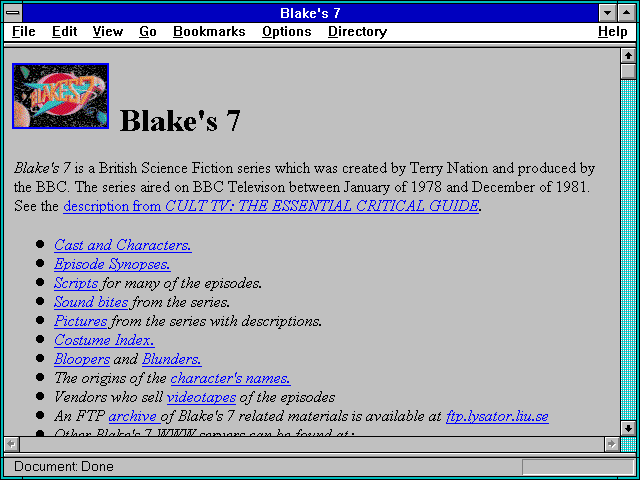Maximize the Blake's 7 window

click(x=627, y=13)
